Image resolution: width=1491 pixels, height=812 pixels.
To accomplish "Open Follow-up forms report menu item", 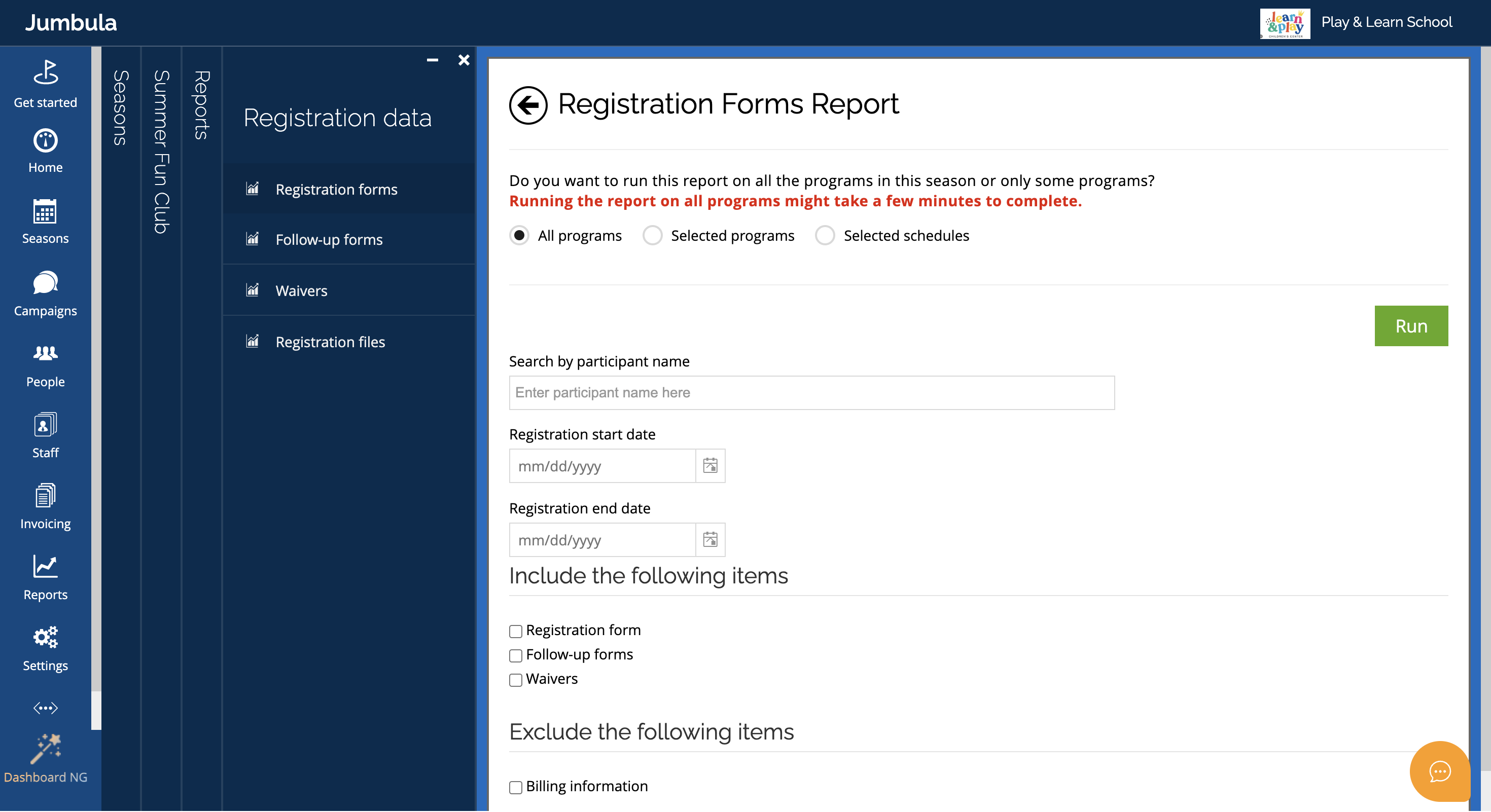I will (329, 239).
